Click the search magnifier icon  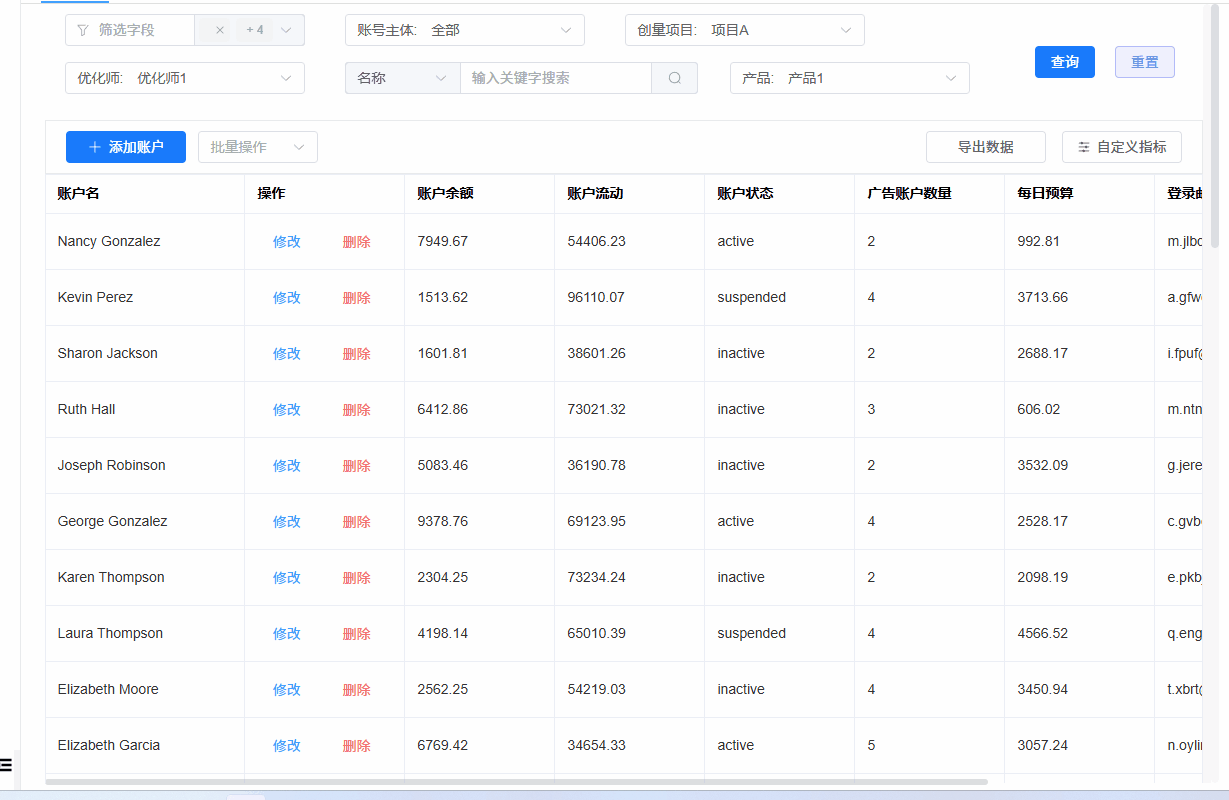pyautogui.click(x=674, y=78)
